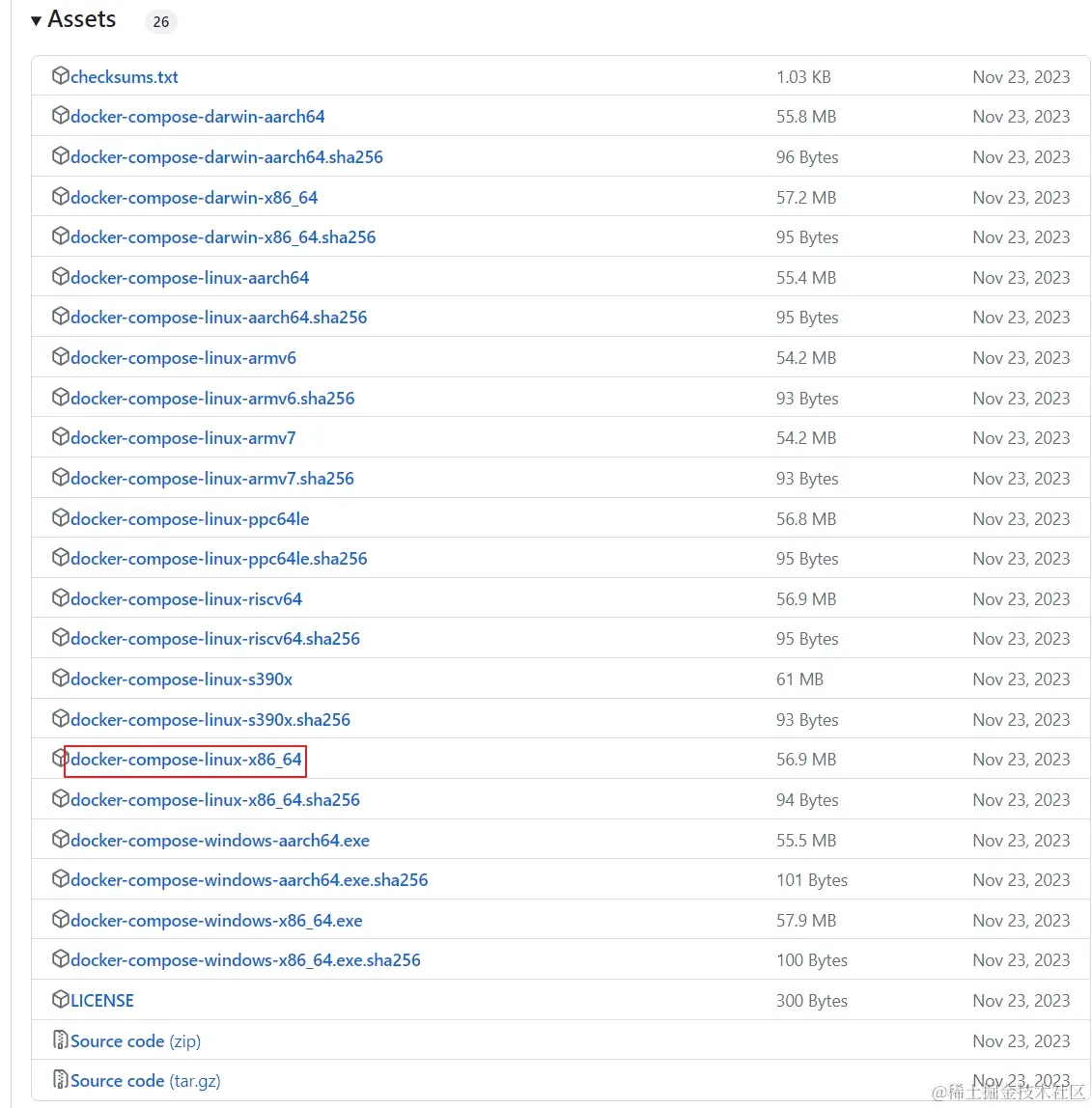This screenshot has height=1108, width=1092.
Task: Open docker-compose-windows-x86_64.exe.sha256 link
Action: [x=246, y=960]
